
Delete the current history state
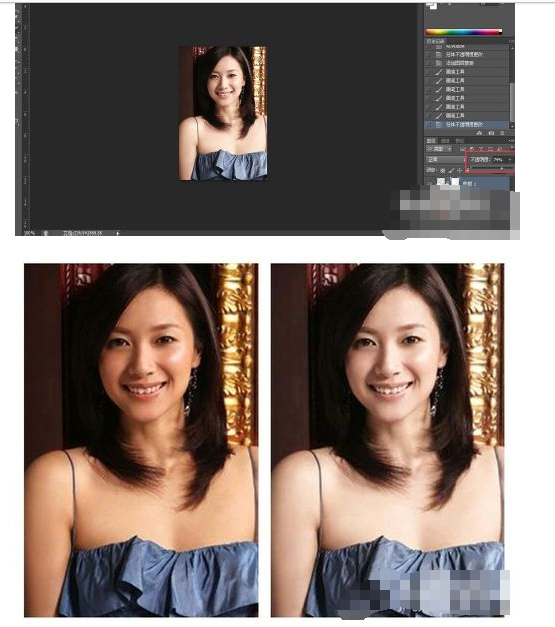pos(502,133)
